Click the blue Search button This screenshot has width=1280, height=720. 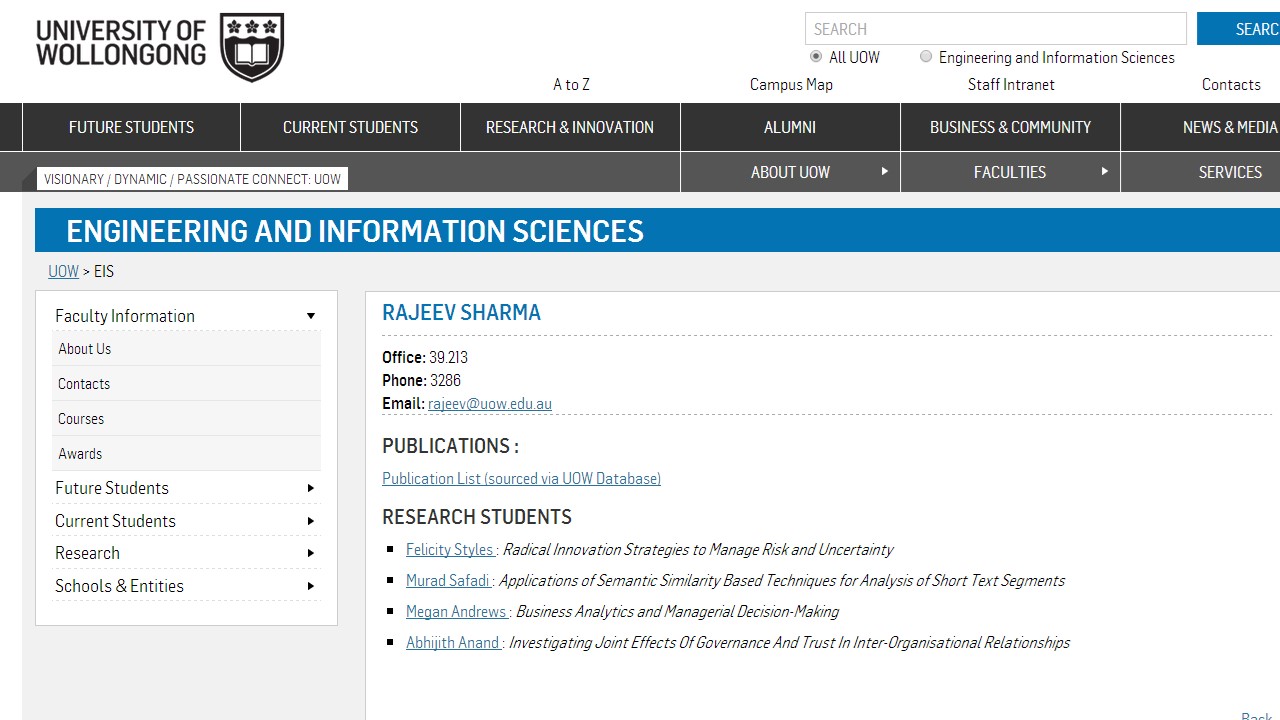1239,29
